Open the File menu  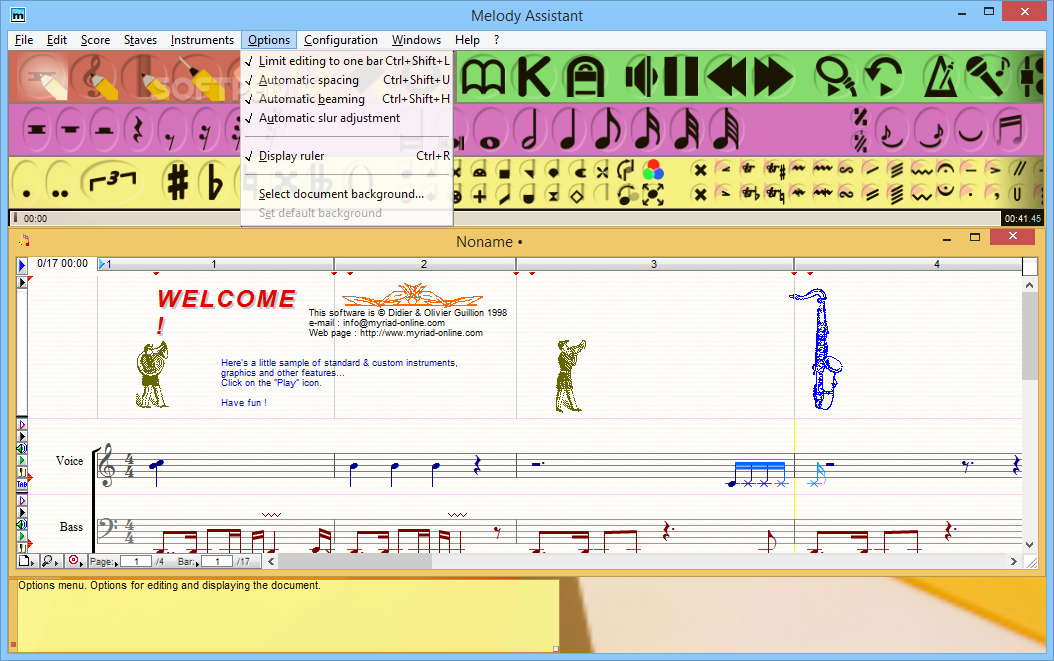point(24,40)
